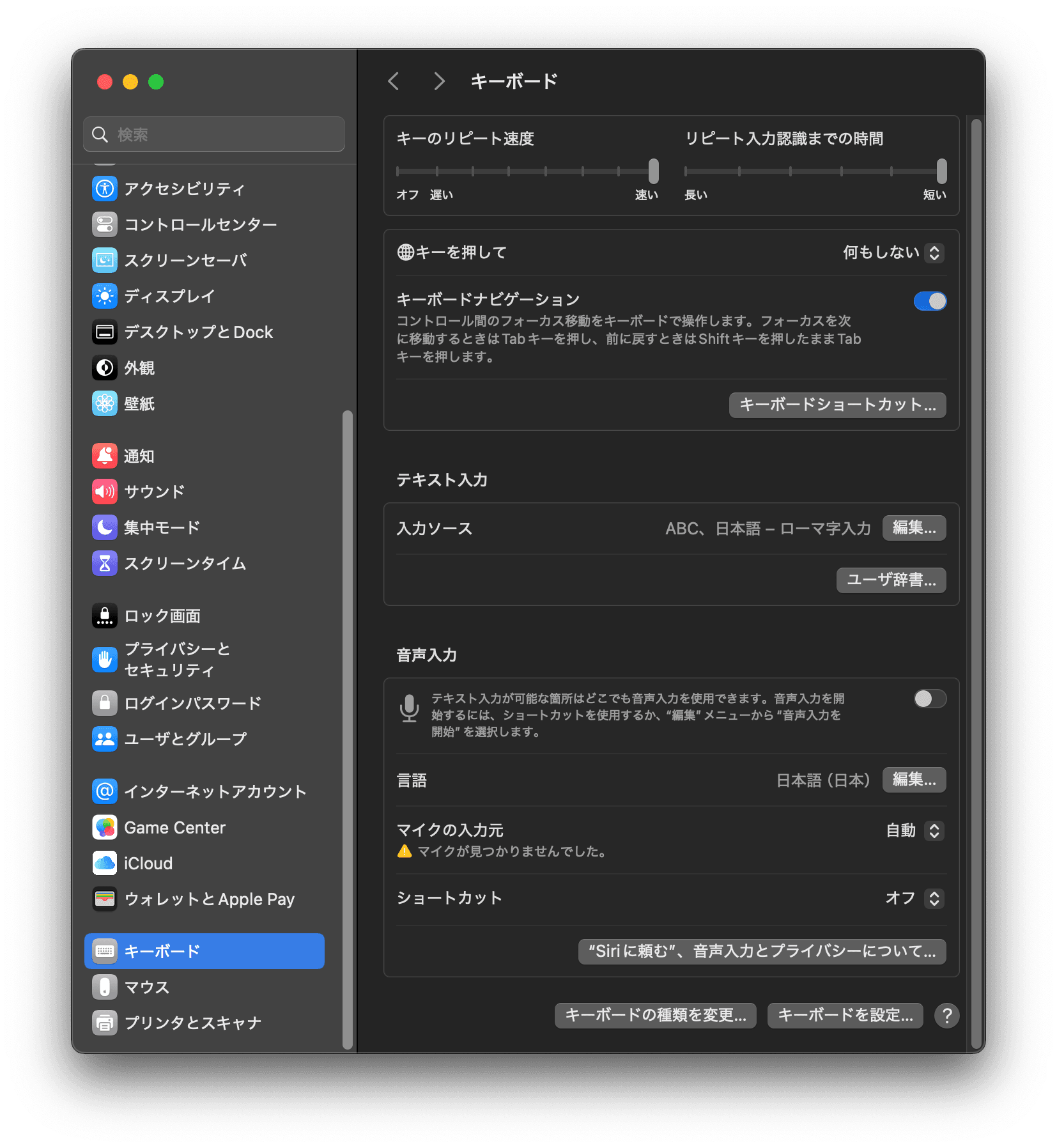Disable キーボードナビゲーション toggle
Image resolution: width=1057 pixels, height=1148 pixels.
pyautogui.click(x=930, y=300)
